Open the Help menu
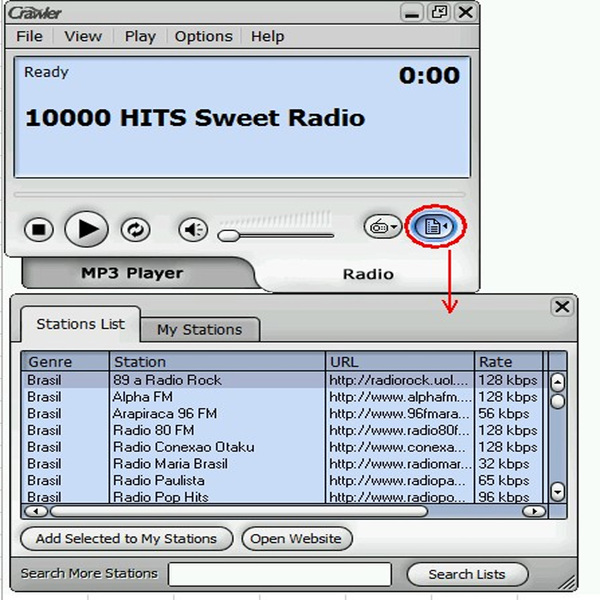600x600 pixels. coord(267,36)
